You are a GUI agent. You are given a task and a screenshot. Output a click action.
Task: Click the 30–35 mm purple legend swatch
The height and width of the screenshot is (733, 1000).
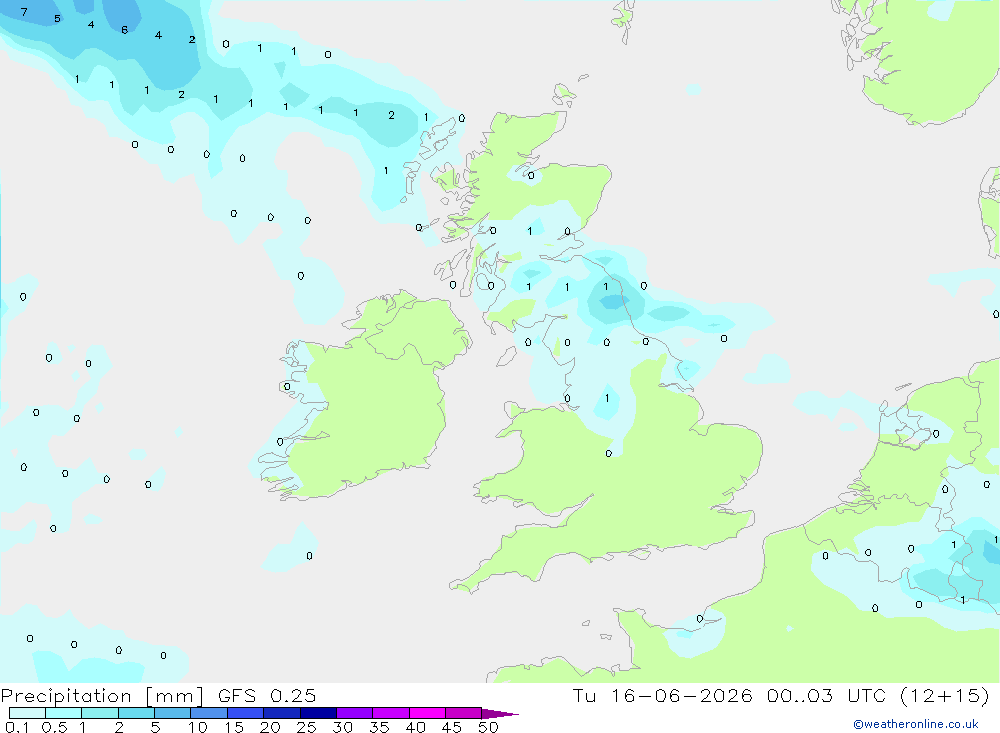354,713
